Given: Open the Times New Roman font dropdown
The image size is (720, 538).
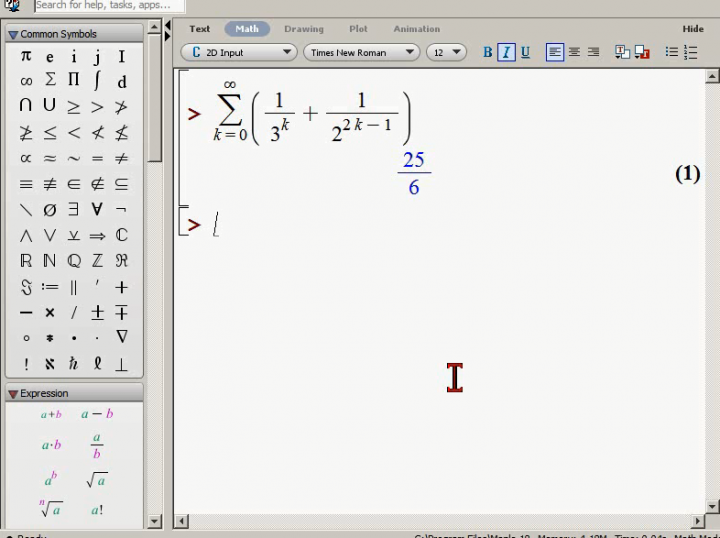Looking at the screenshot, I should click(361, 52).
